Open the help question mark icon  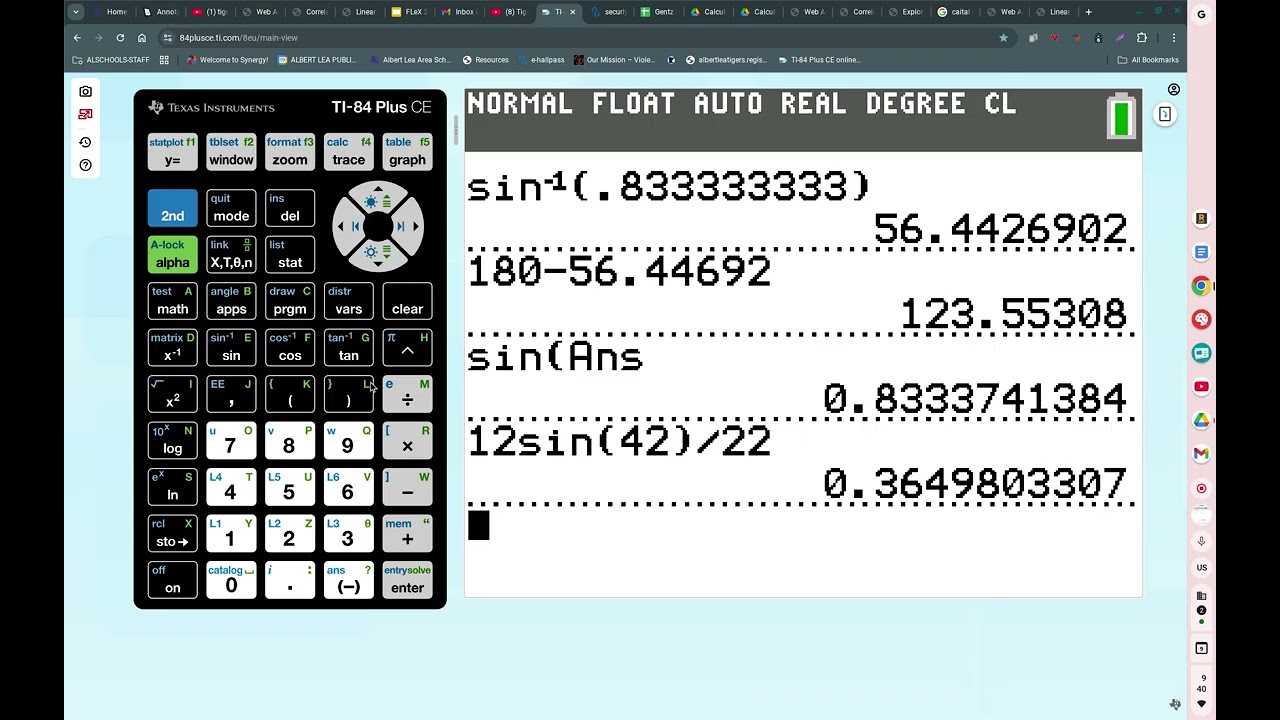tap(85, 165)
